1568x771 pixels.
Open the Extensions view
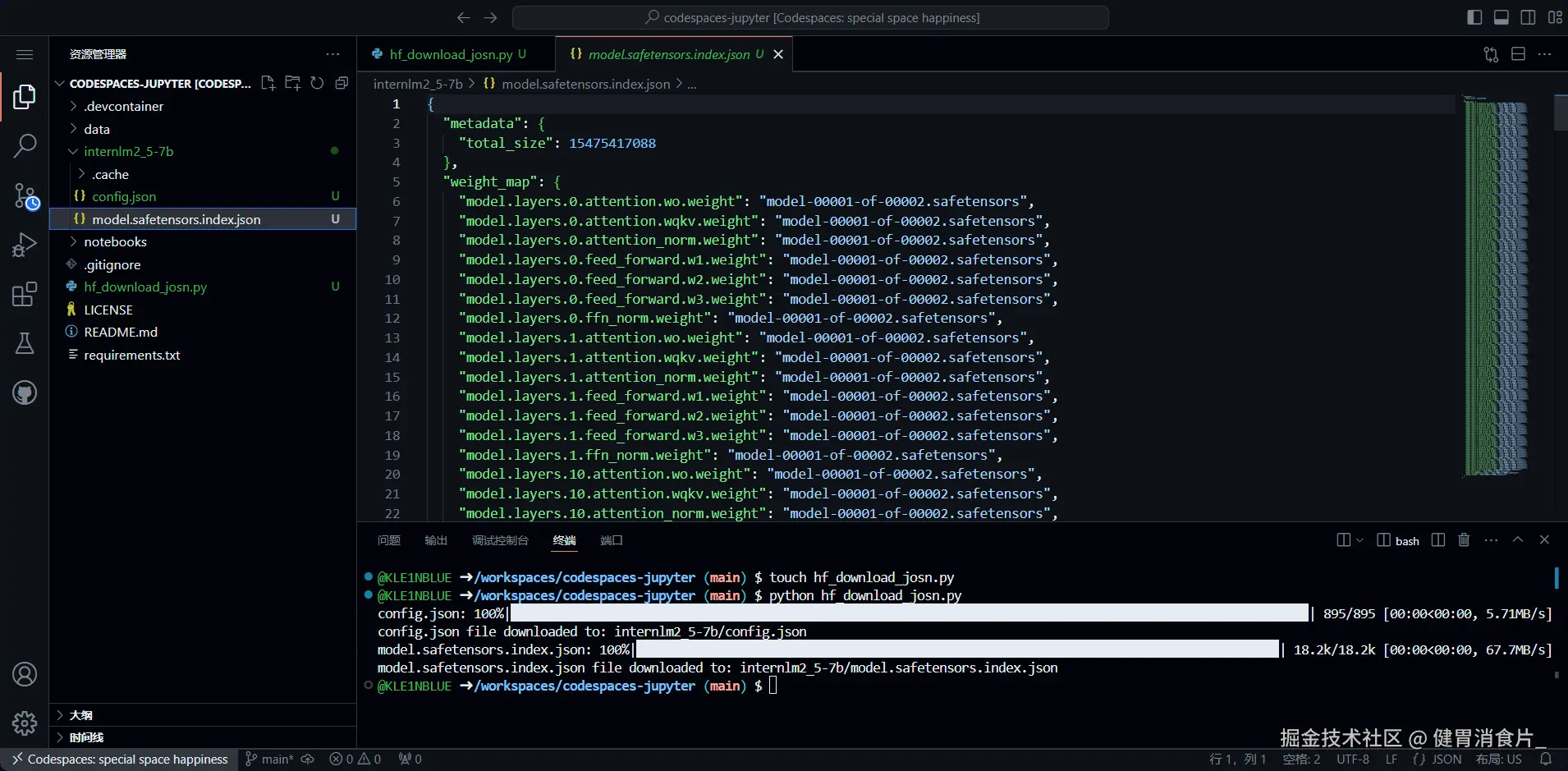tap(25, 294)
